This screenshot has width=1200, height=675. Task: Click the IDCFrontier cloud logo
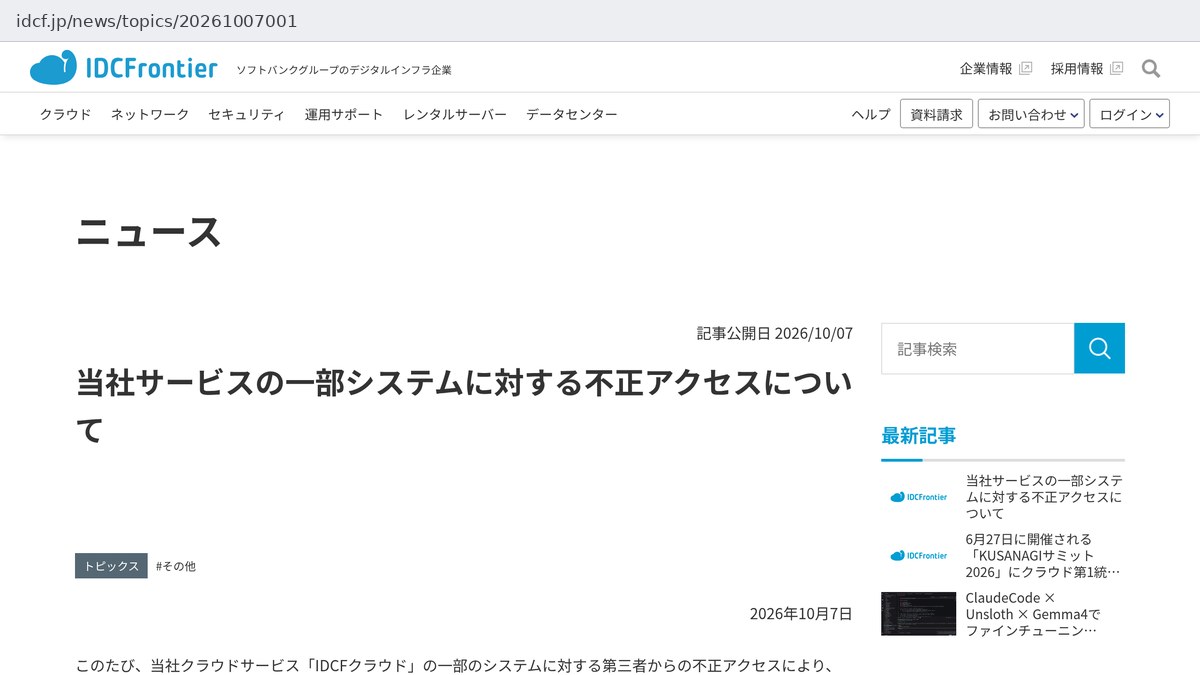[123, 68]
